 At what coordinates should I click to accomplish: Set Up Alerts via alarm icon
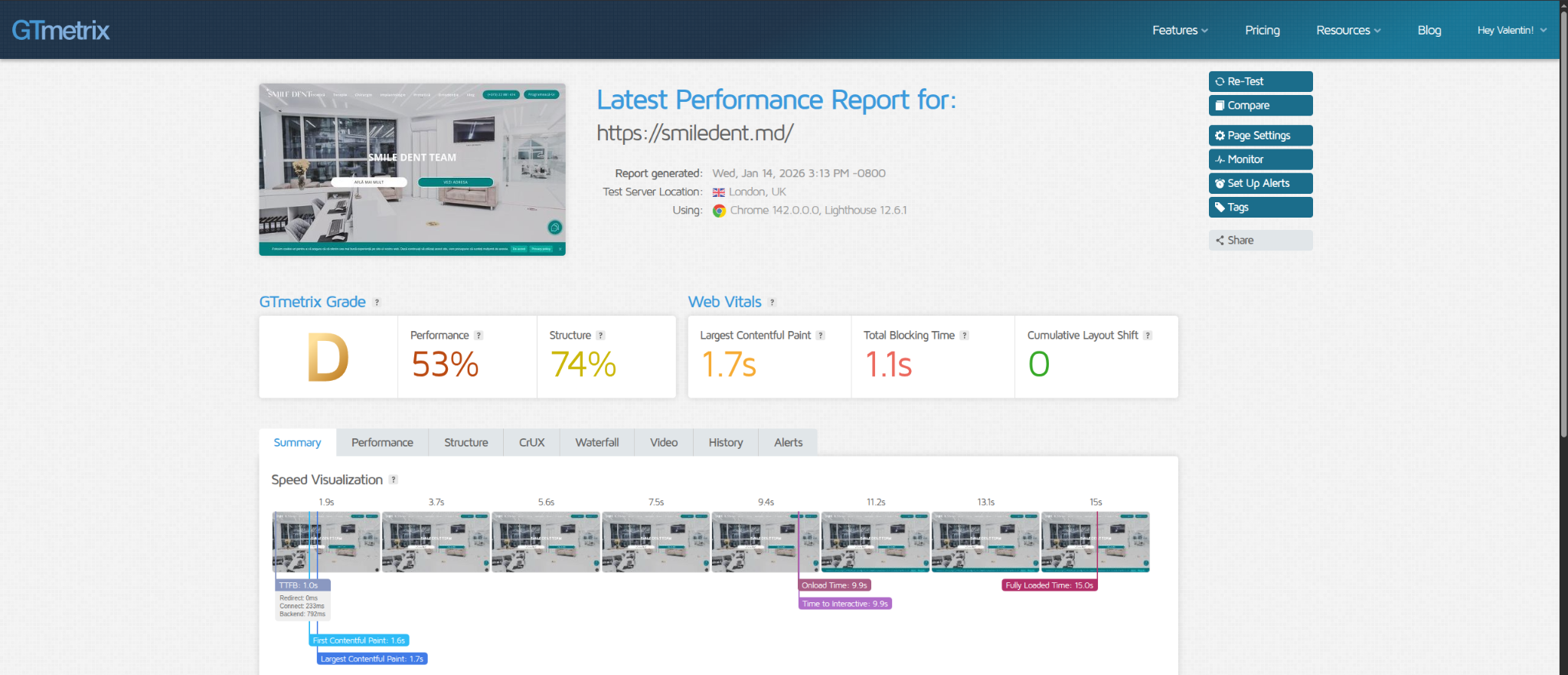click(x=1259, y=183)
